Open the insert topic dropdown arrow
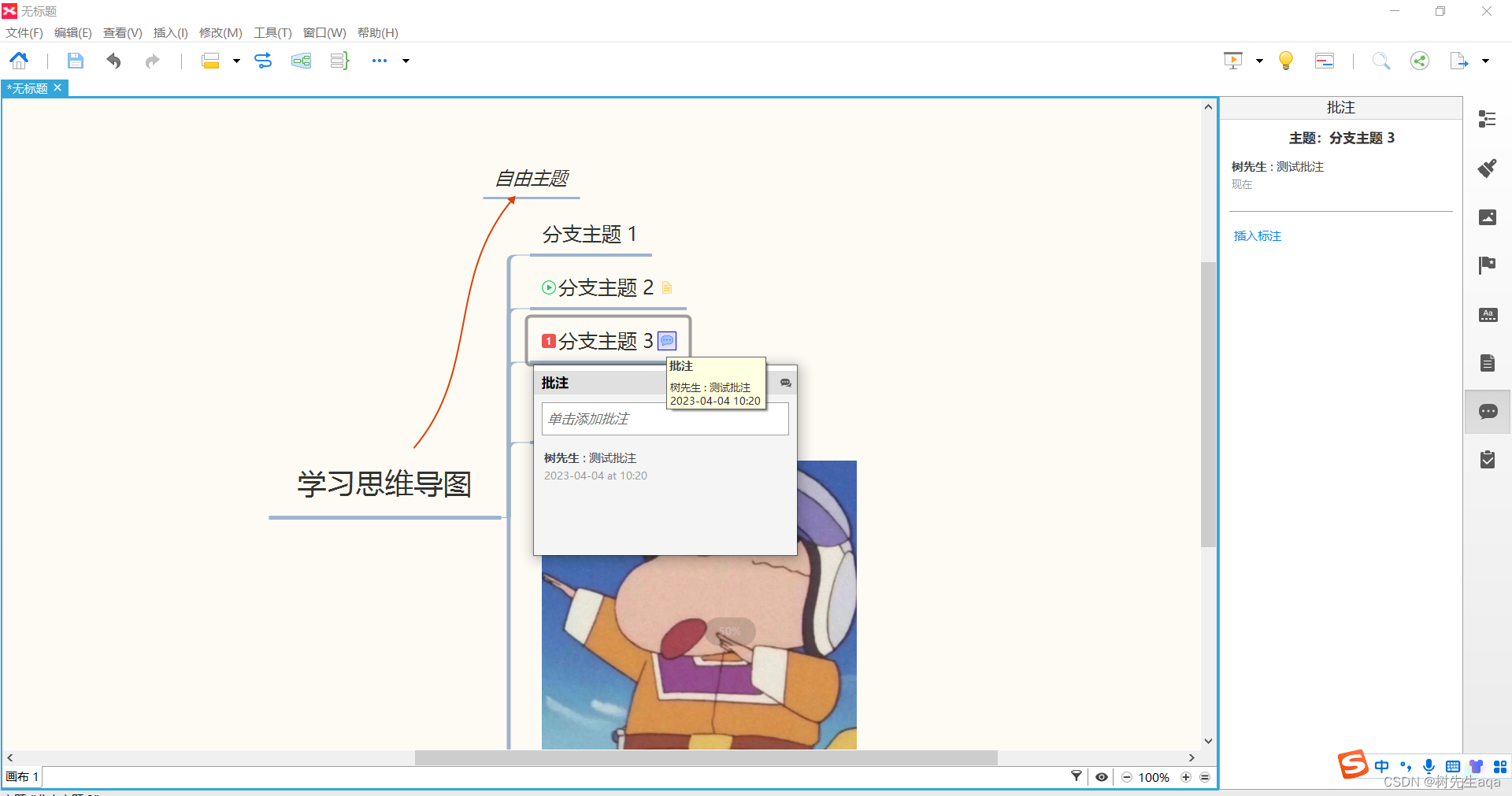 tap(236, 61)
